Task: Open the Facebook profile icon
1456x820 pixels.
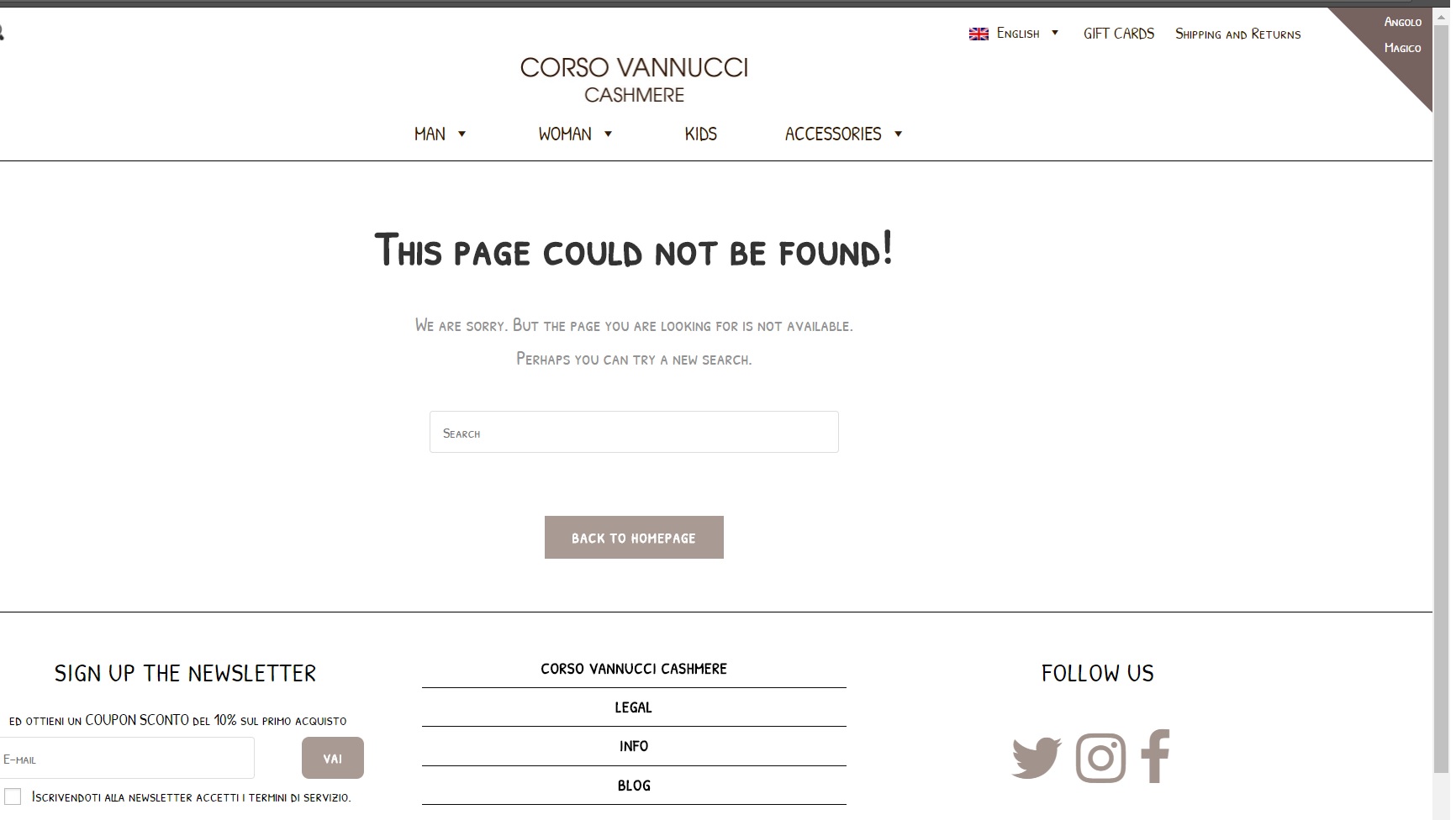Action: click(1155, 756)
